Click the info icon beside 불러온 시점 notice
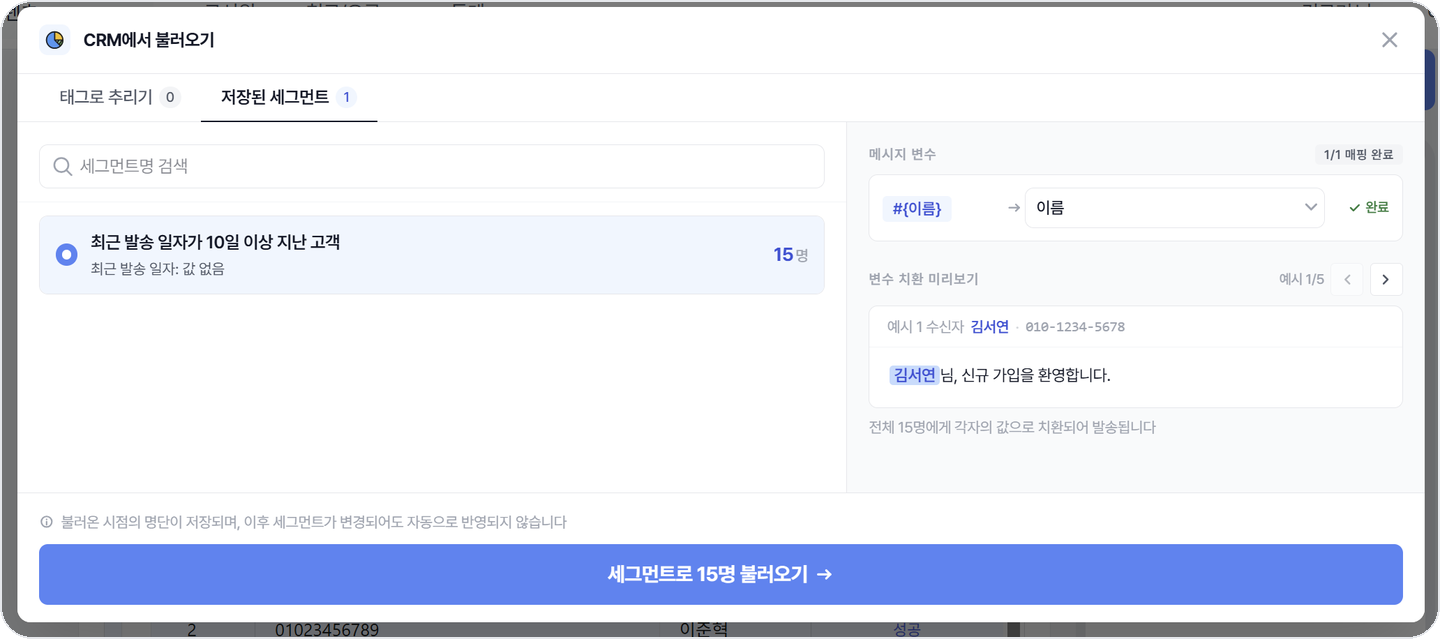The width and height of the screenshot is (1440, 639). 46,522
